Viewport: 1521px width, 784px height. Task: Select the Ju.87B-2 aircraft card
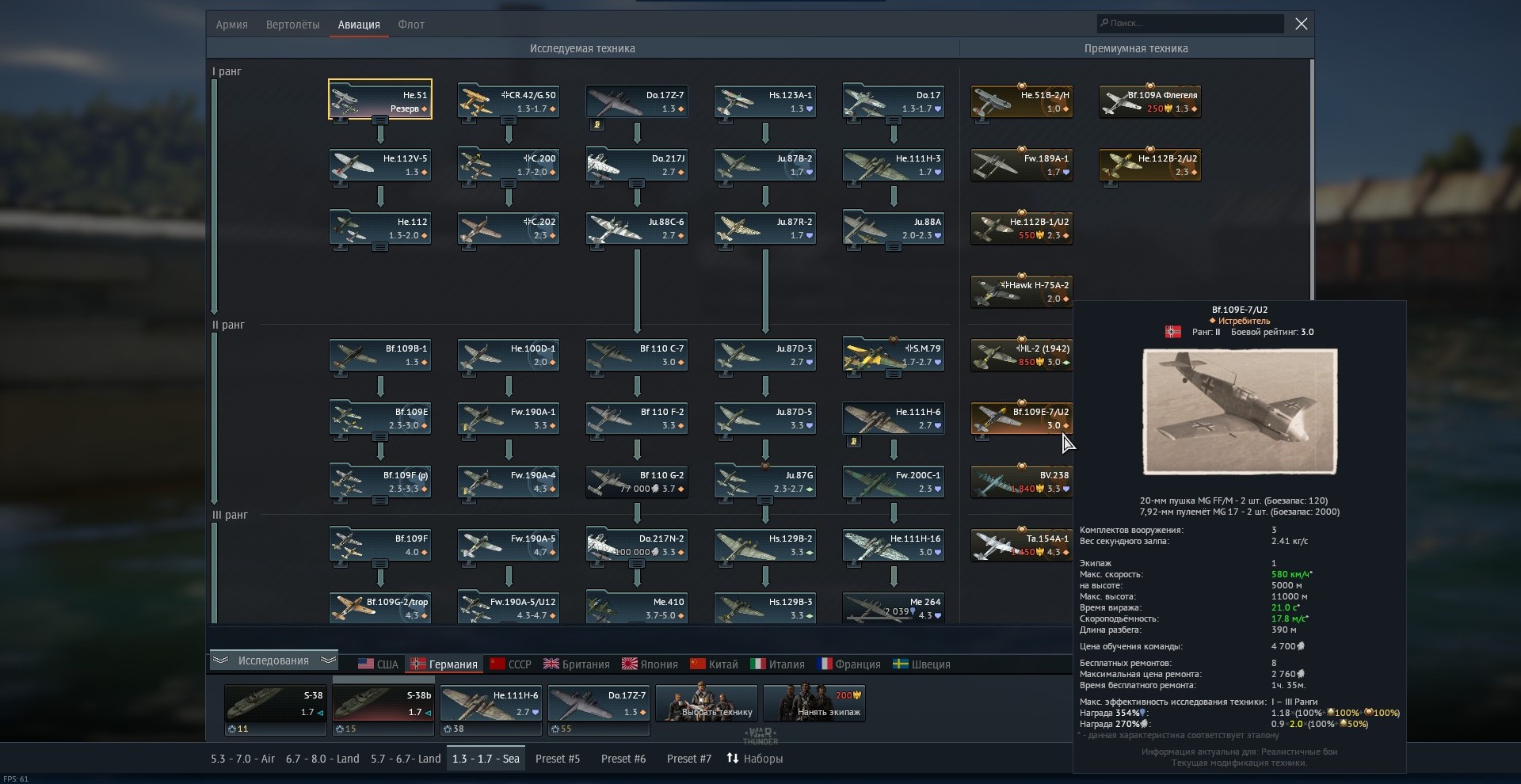tap(765, 164)
